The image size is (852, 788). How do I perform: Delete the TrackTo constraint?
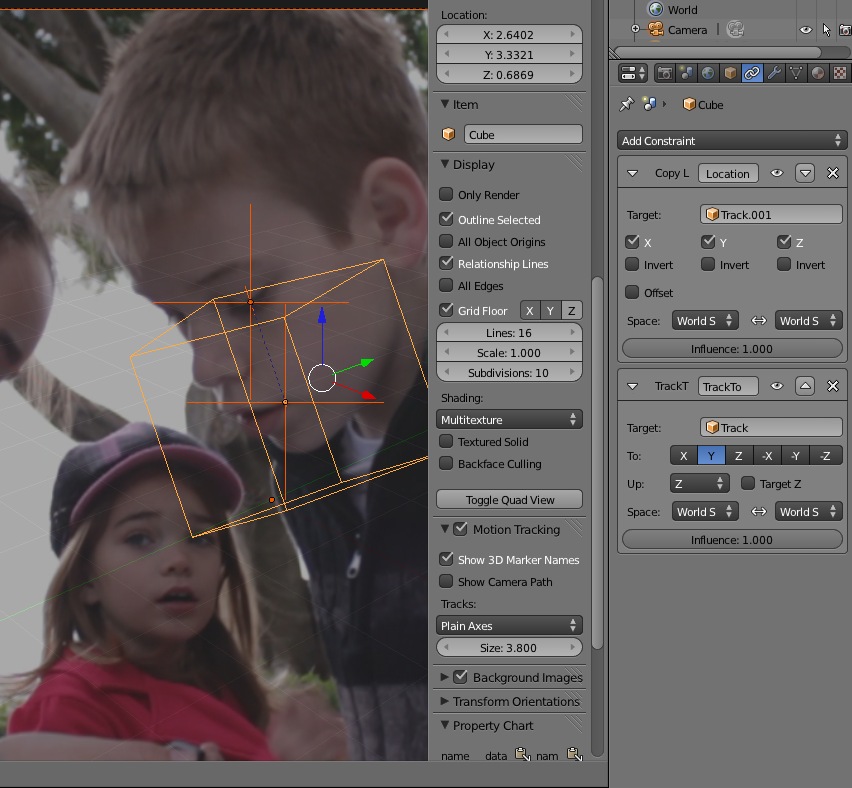pyautogui.click(x=832, y=386)
